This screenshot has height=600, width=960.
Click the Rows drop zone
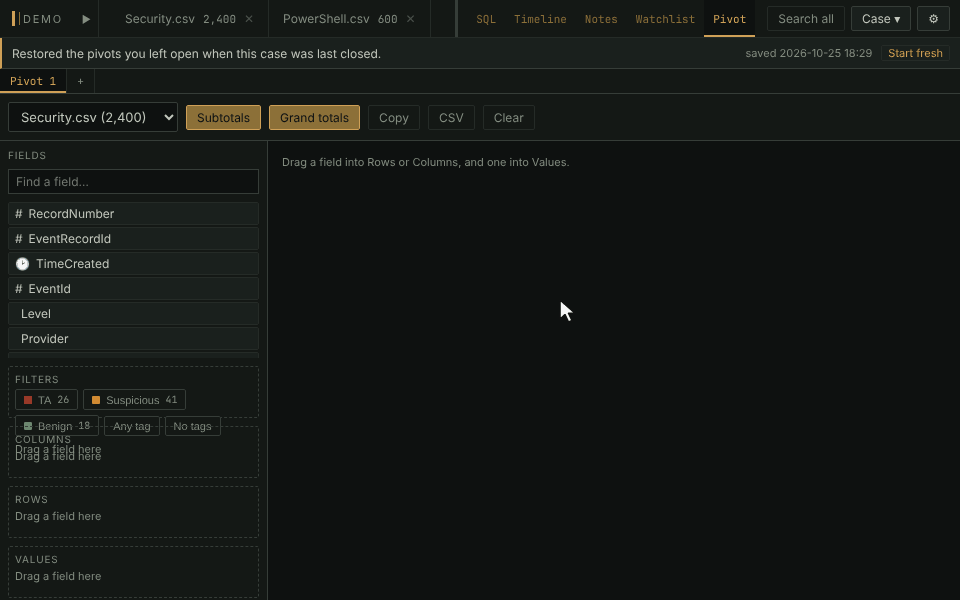[x=133, y=512]
